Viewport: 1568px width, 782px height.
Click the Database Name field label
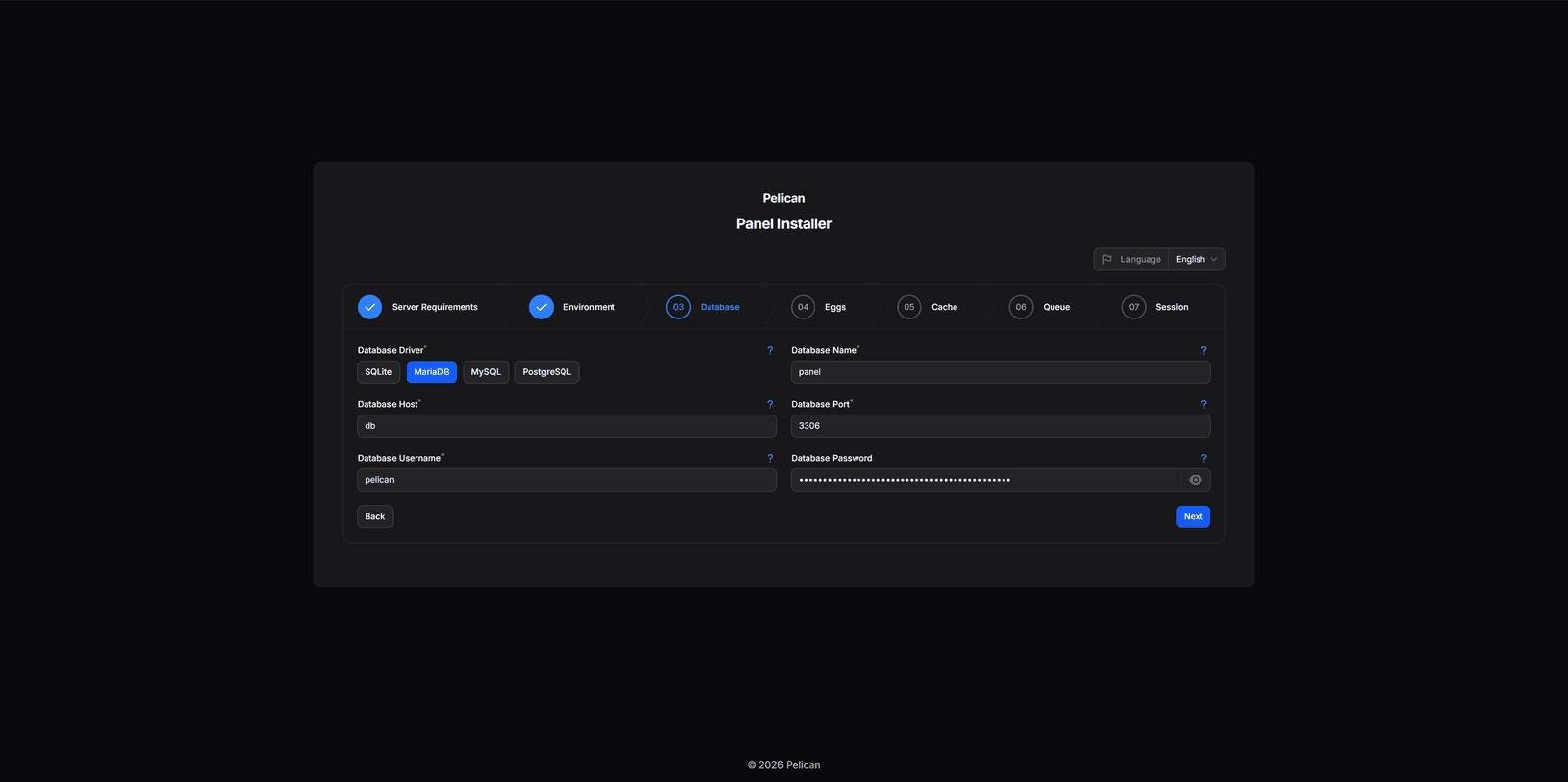click(824, 350)
